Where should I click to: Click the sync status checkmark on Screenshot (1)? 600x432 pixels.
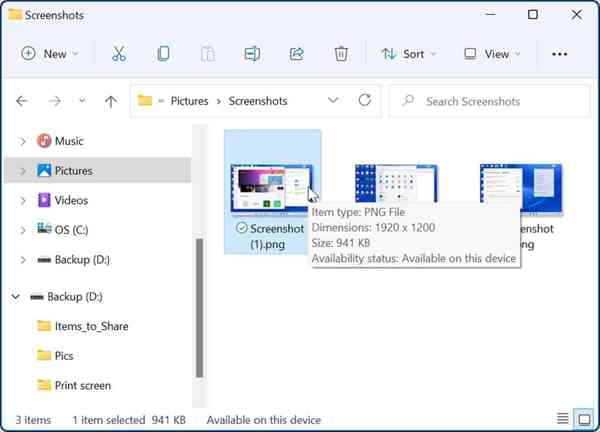[241, 228]
